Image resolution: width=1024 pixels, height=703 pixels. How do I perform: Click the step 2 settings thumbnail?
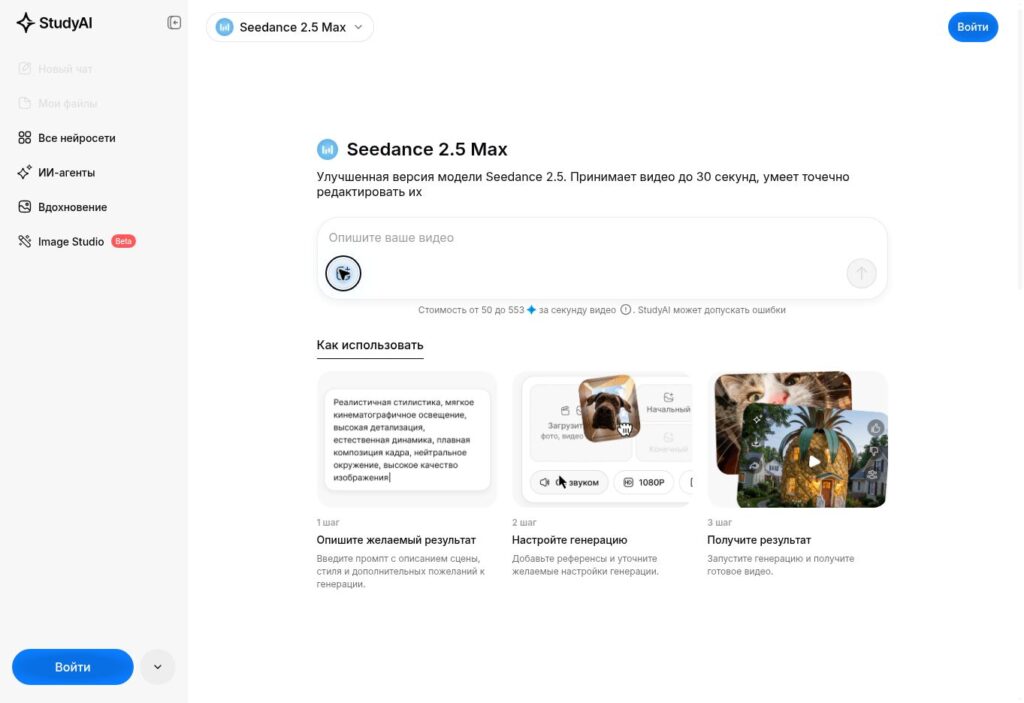(x=601, y=439)
